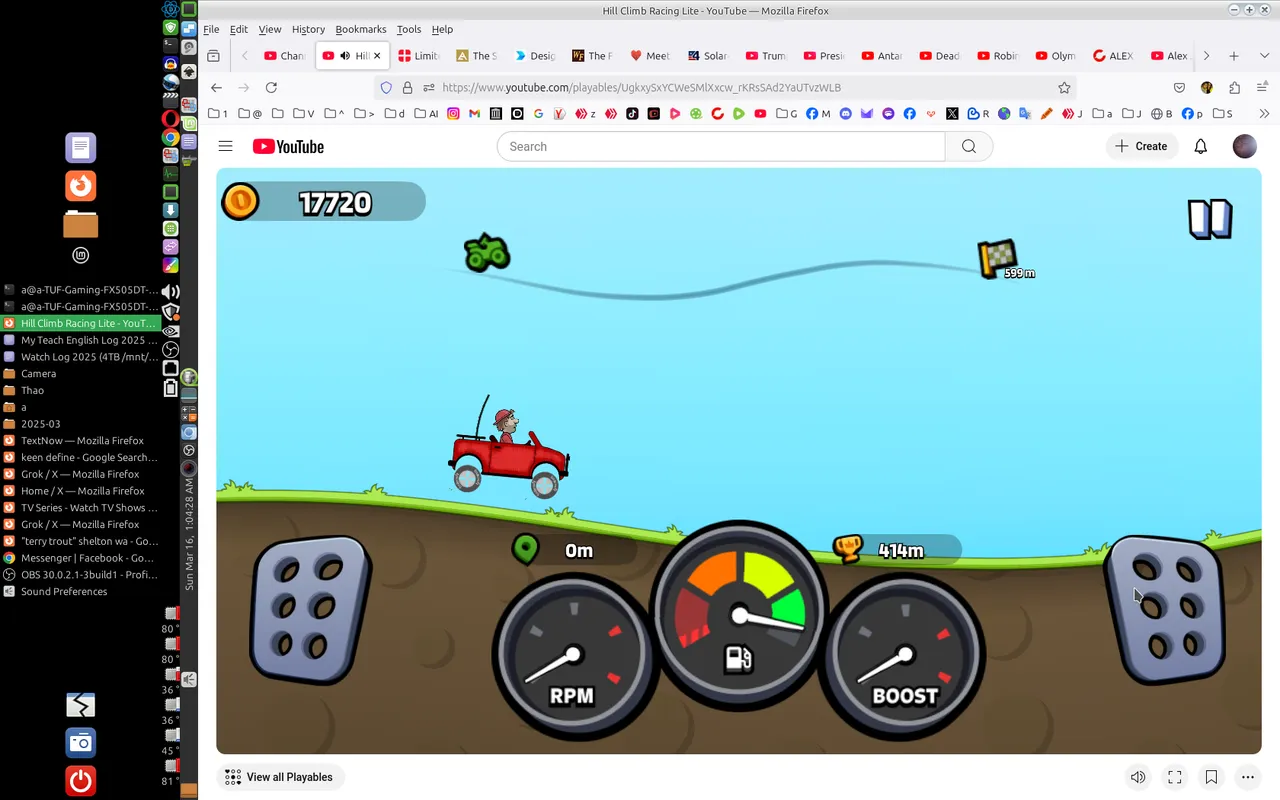The width and height of the screenshot is (1280, 800).
Task: Click the green location pin beside 0m
Action: coord(525,549)
